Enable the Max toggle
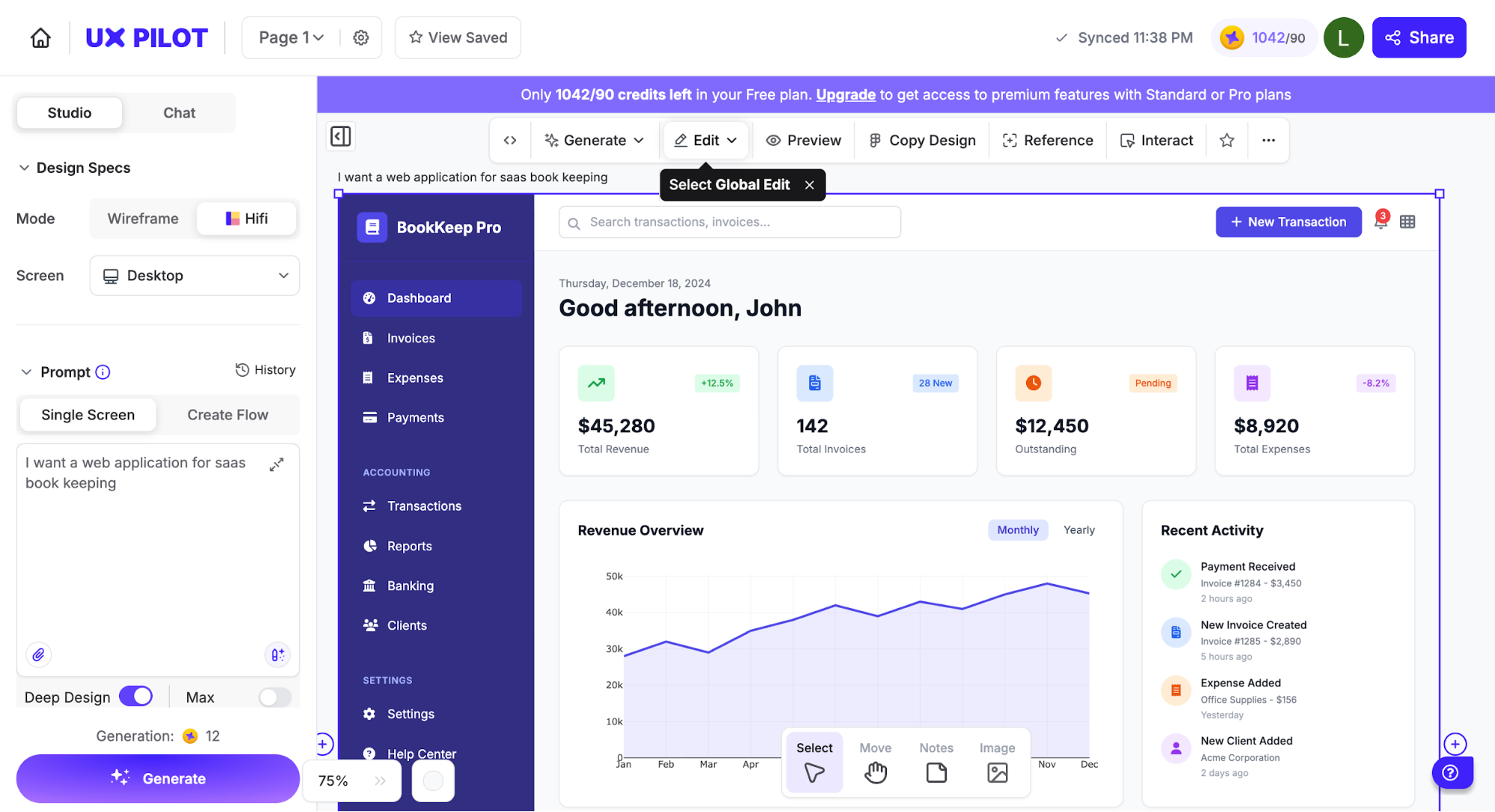1495x812 pixels. [x=274, y=697]
